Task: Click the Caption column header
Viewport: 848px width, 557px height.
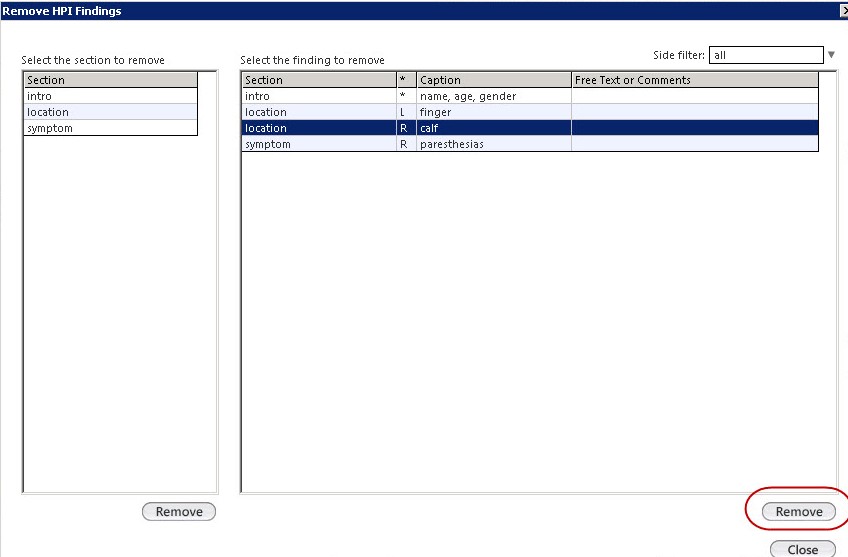Action: (x=494, y=80)
